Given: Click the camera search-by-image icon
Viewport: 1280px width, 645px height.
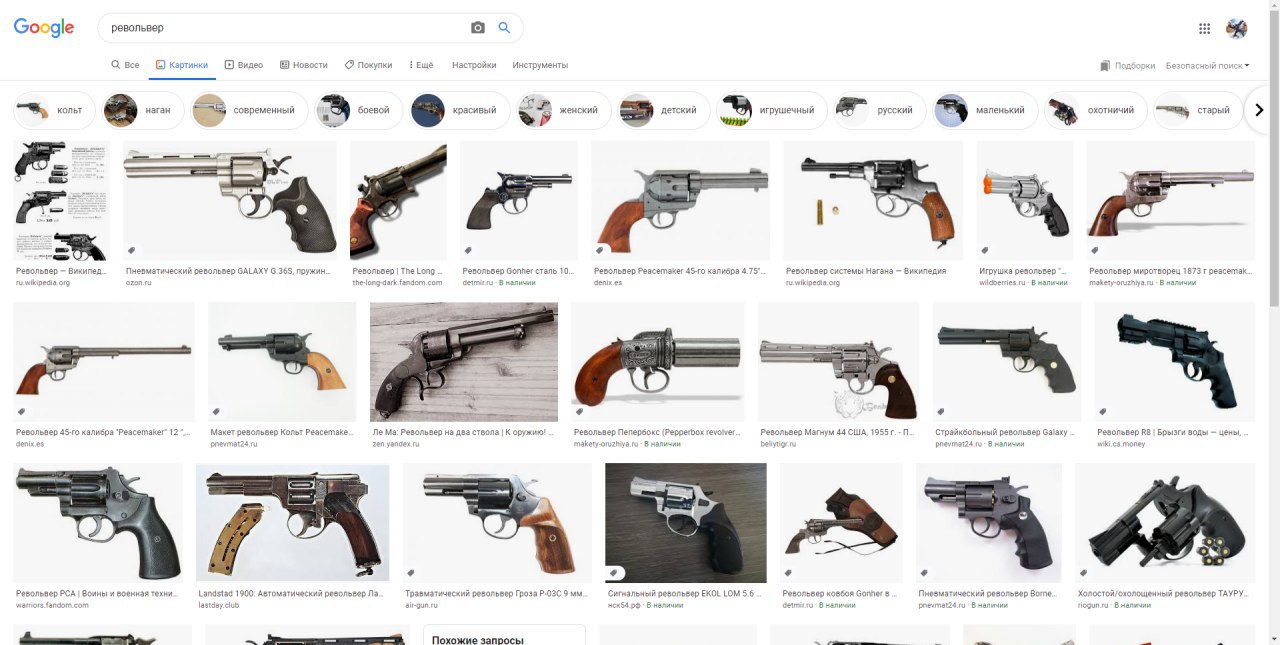Looking at the screenshot, I should 478,28.
